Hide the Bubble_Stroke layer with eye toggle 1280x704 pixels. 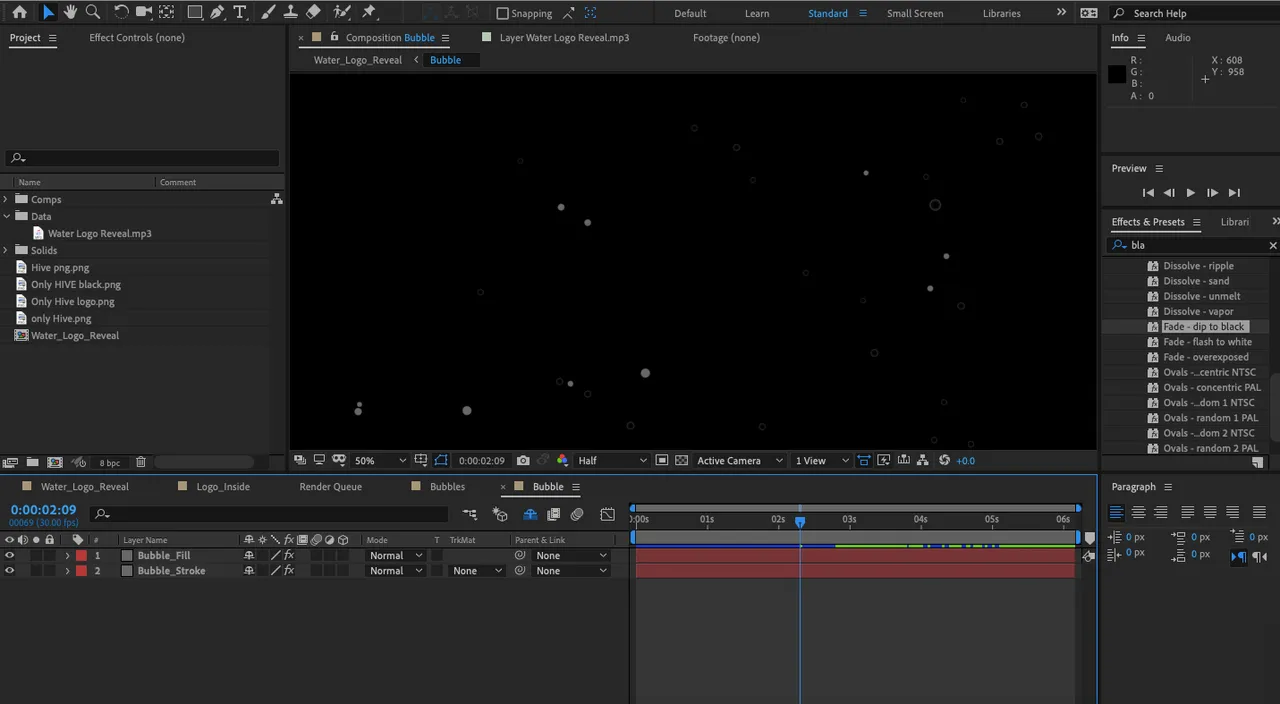point(10,570)
